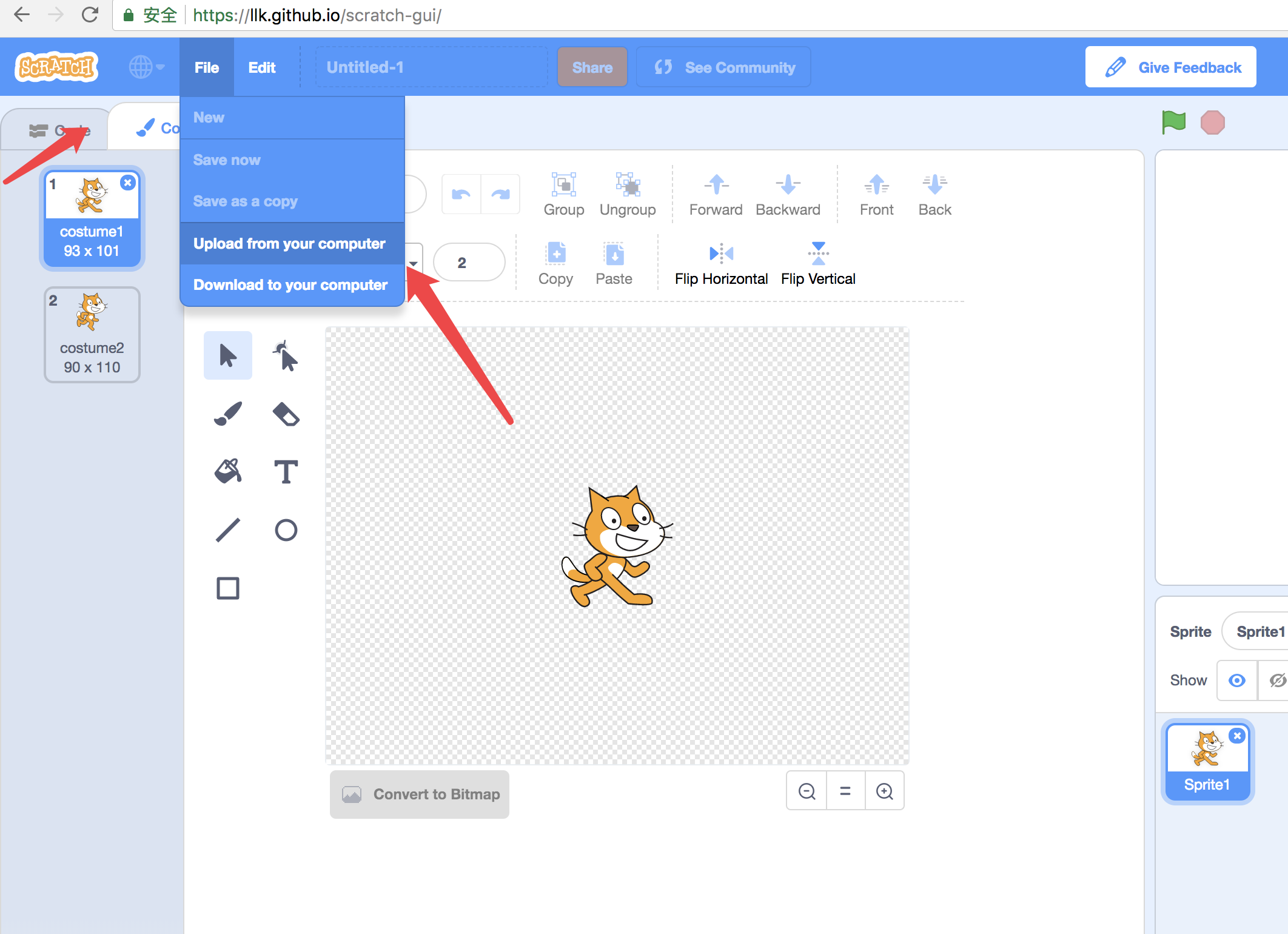The height and width of the screenshot is (934, 1288).
Task: Choose Save now menu entry
Action: pyautogui.click(x=292, y=160)
